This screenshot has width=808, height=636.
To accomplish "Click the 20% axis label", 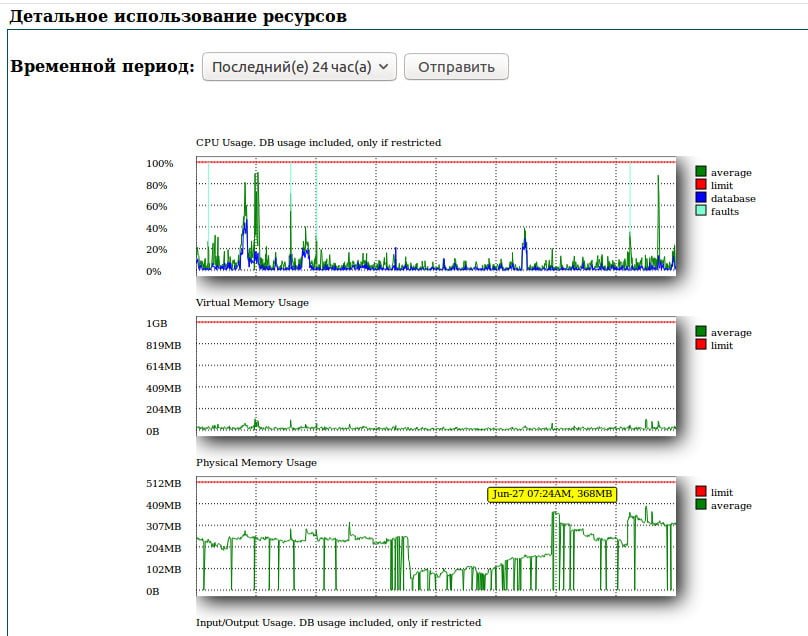I will coord(157,249).
